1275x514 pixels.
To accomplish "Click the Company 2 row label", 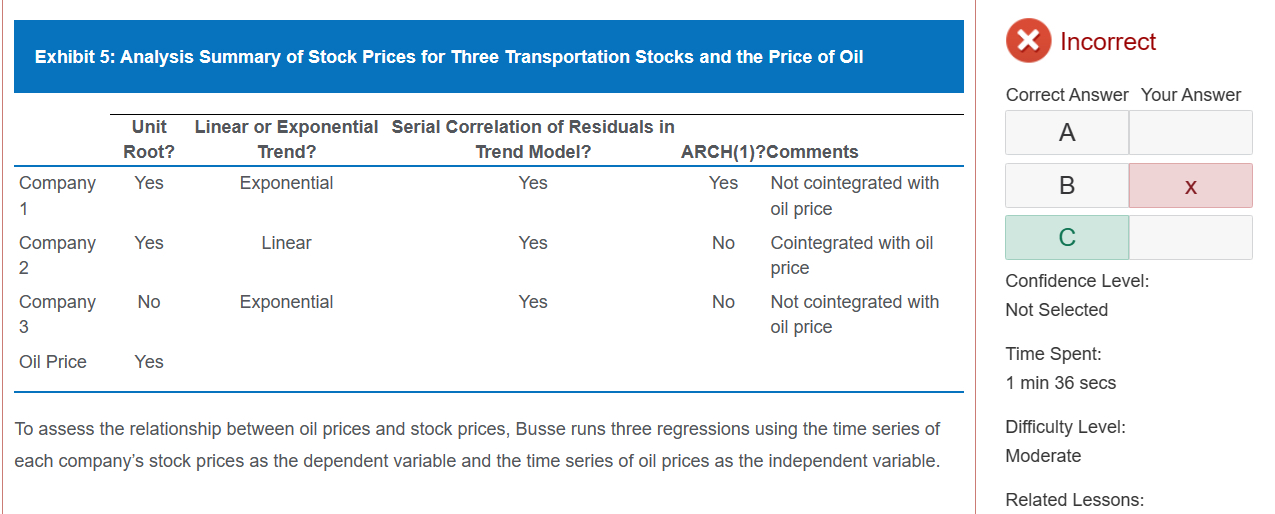I will [57, 255].
